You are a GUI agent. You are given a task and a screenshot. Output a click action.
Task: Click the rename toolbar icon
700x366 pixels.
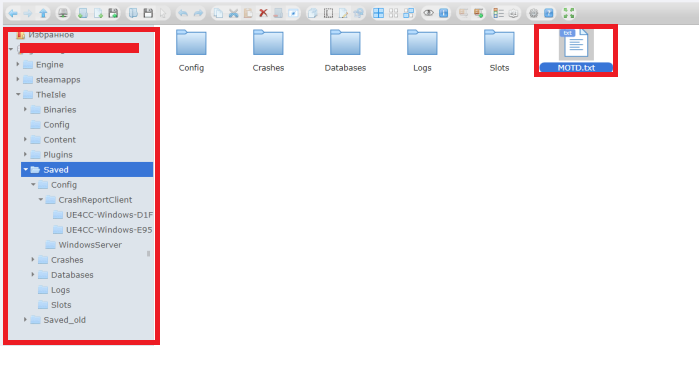point(328,13)
